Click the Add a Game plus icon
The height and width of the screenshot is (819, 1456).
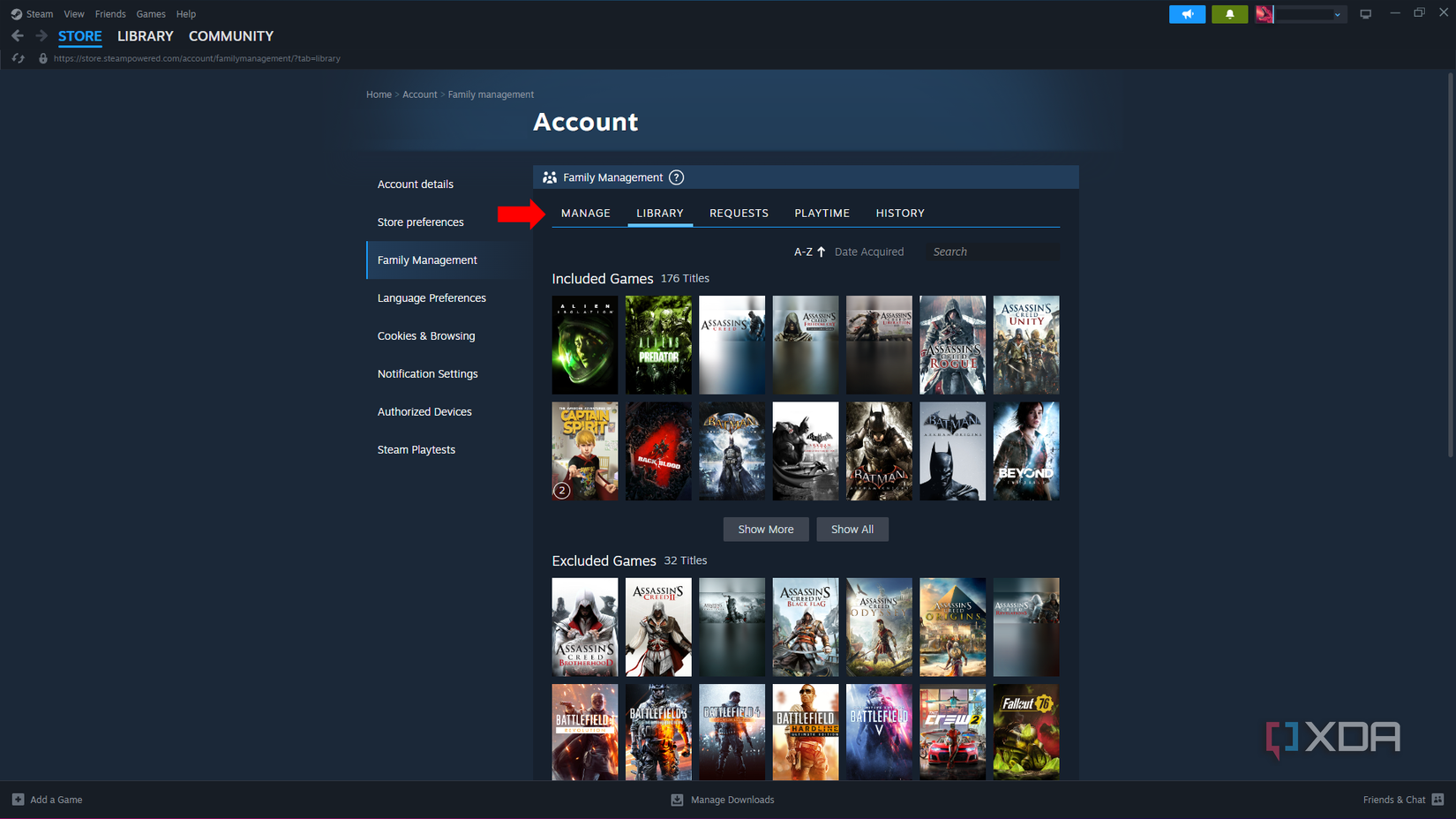(18, 800)
